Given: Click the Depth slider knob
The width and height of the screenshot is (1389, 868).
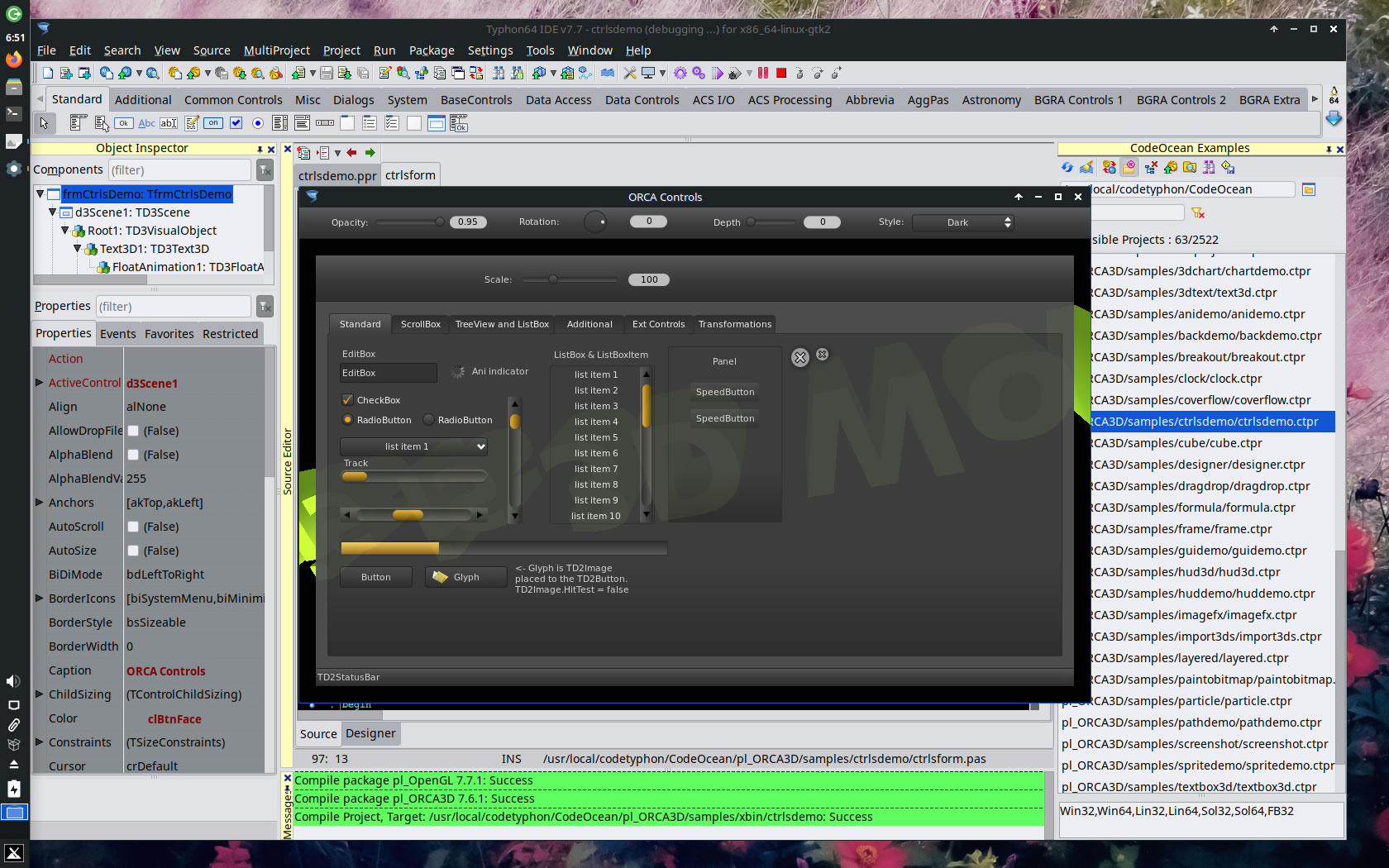Looking at the screenshot, I should point(751,222).
